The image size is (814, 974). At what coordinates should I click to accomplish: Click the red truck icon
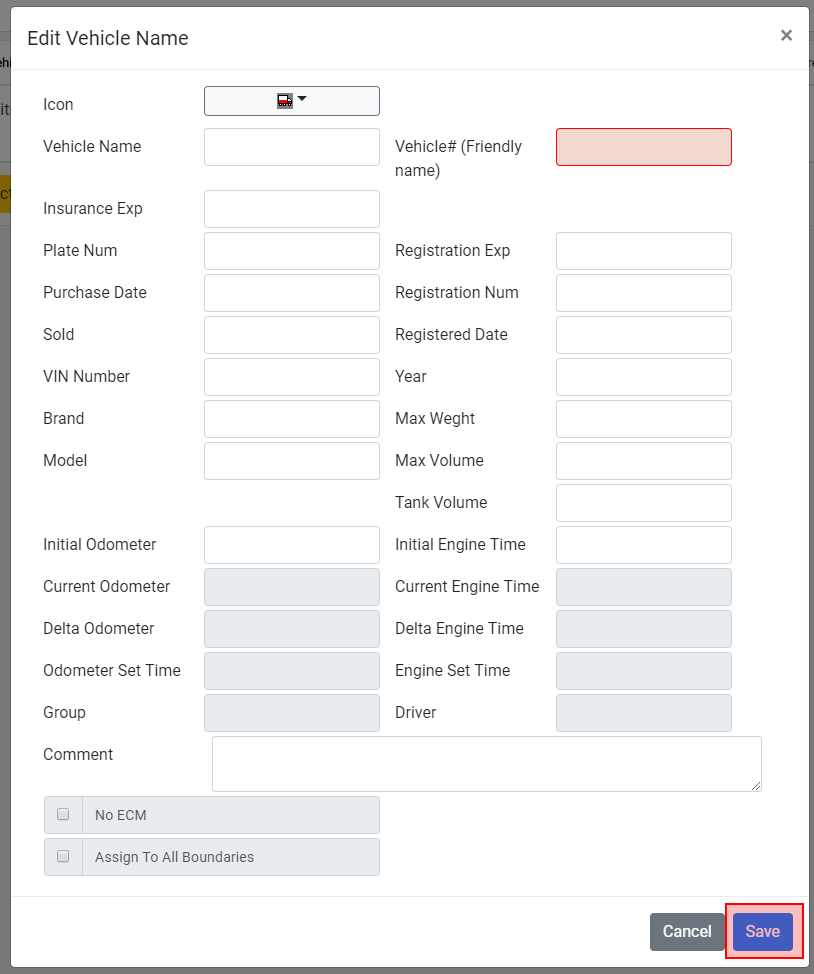[x=285, y=101]
